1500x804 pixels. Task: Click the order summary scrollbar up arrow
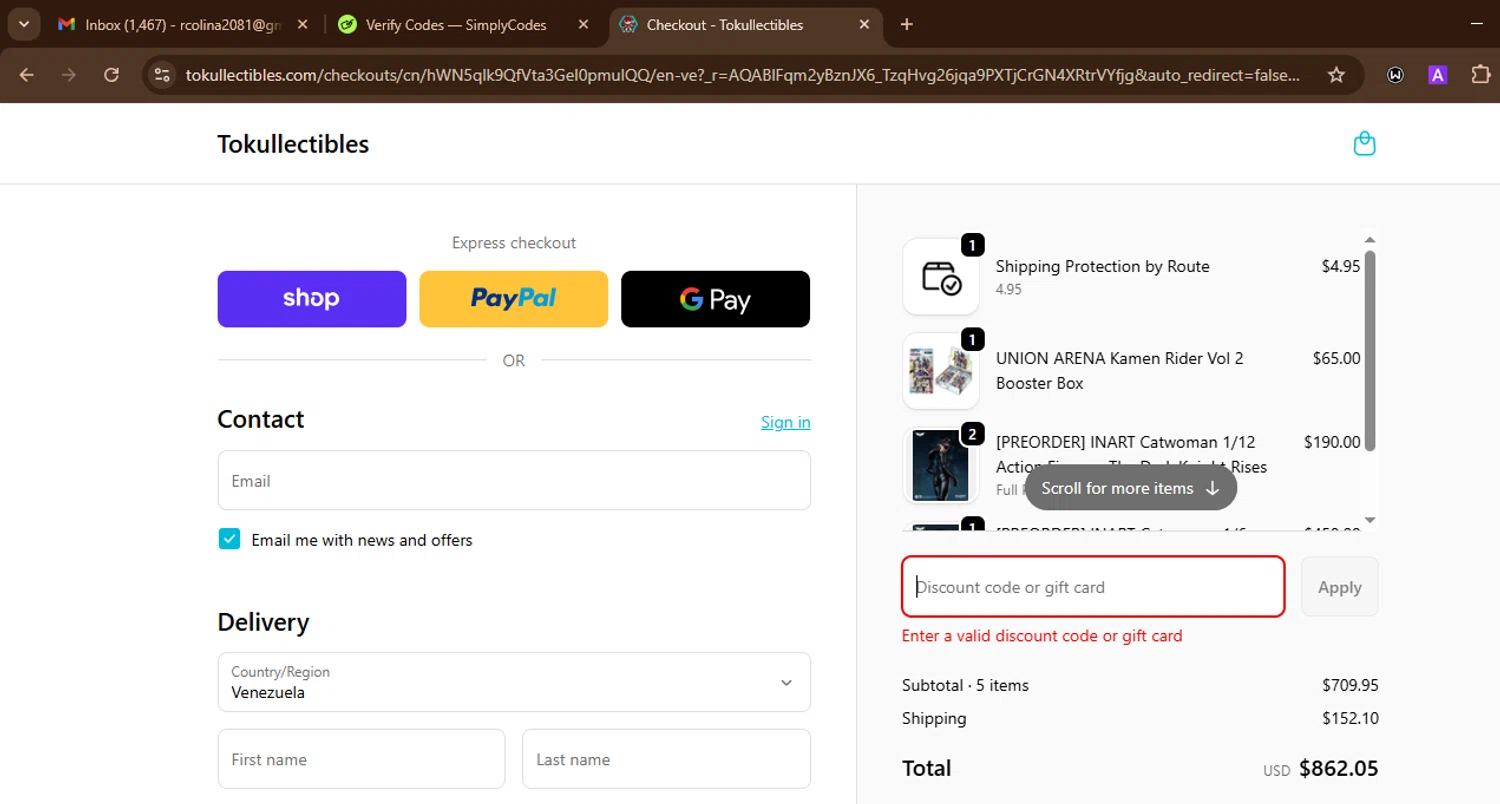1370,240
